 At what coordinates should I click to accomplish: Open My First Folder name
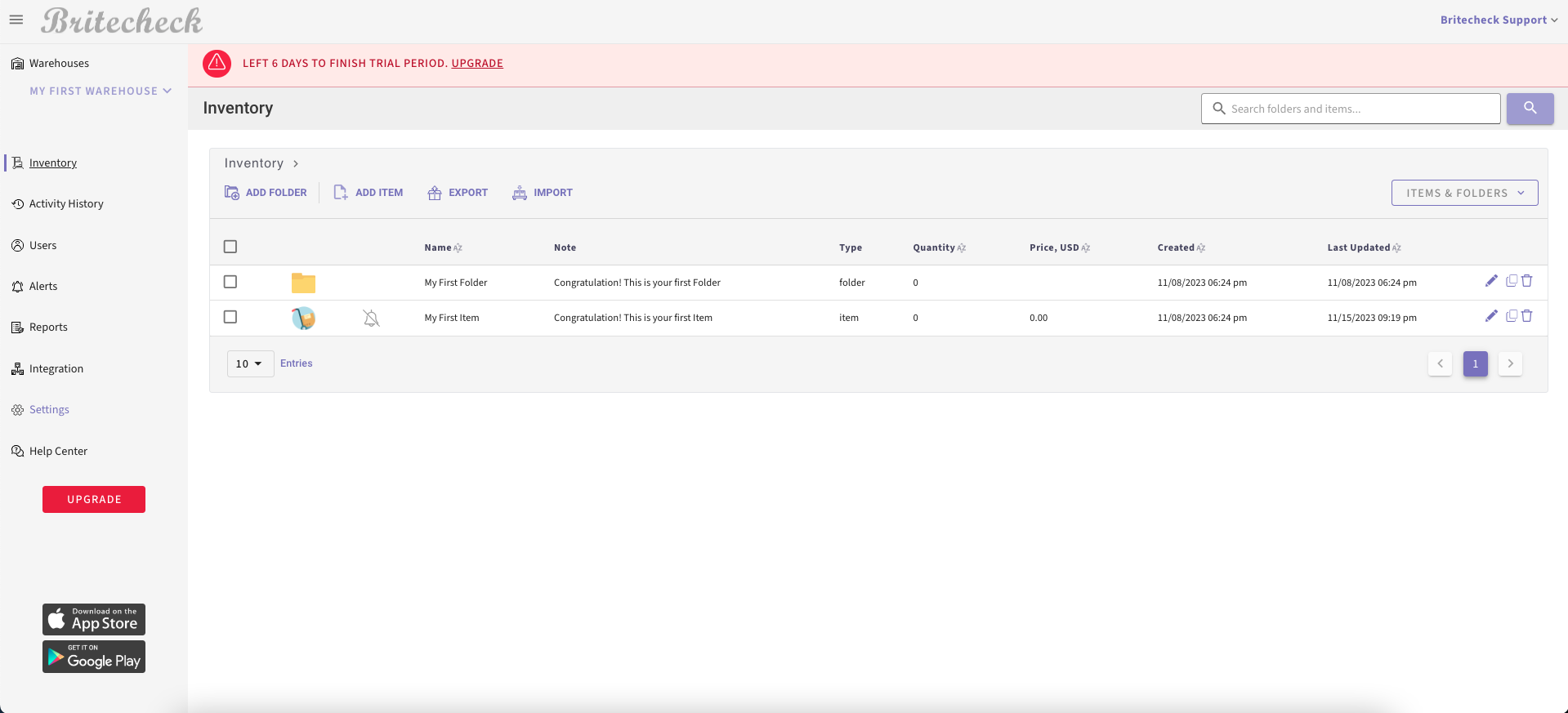(456, 283)
